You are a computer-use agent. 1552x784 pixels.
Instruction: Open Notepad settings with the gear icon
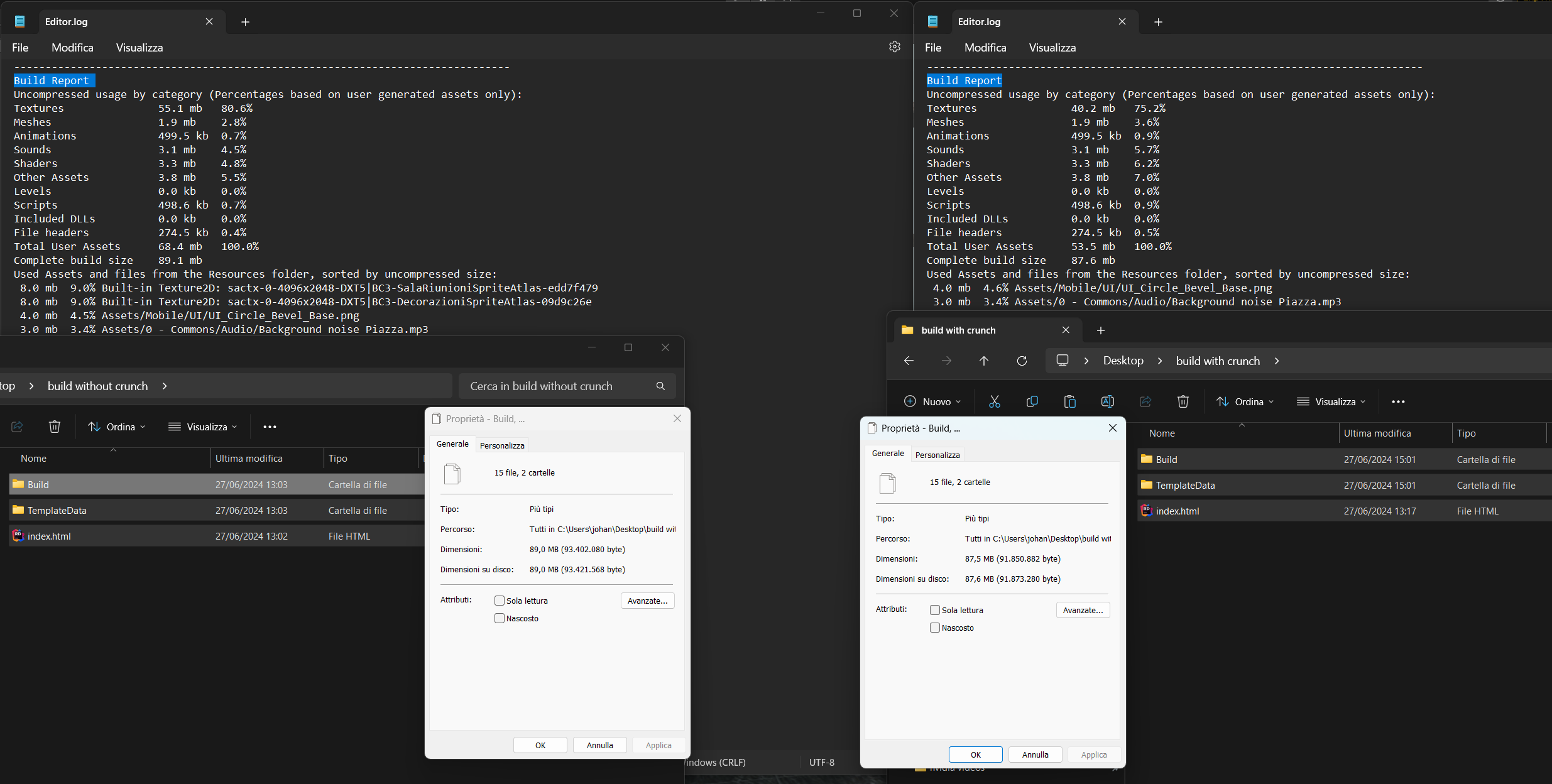[x=894, y=46]
